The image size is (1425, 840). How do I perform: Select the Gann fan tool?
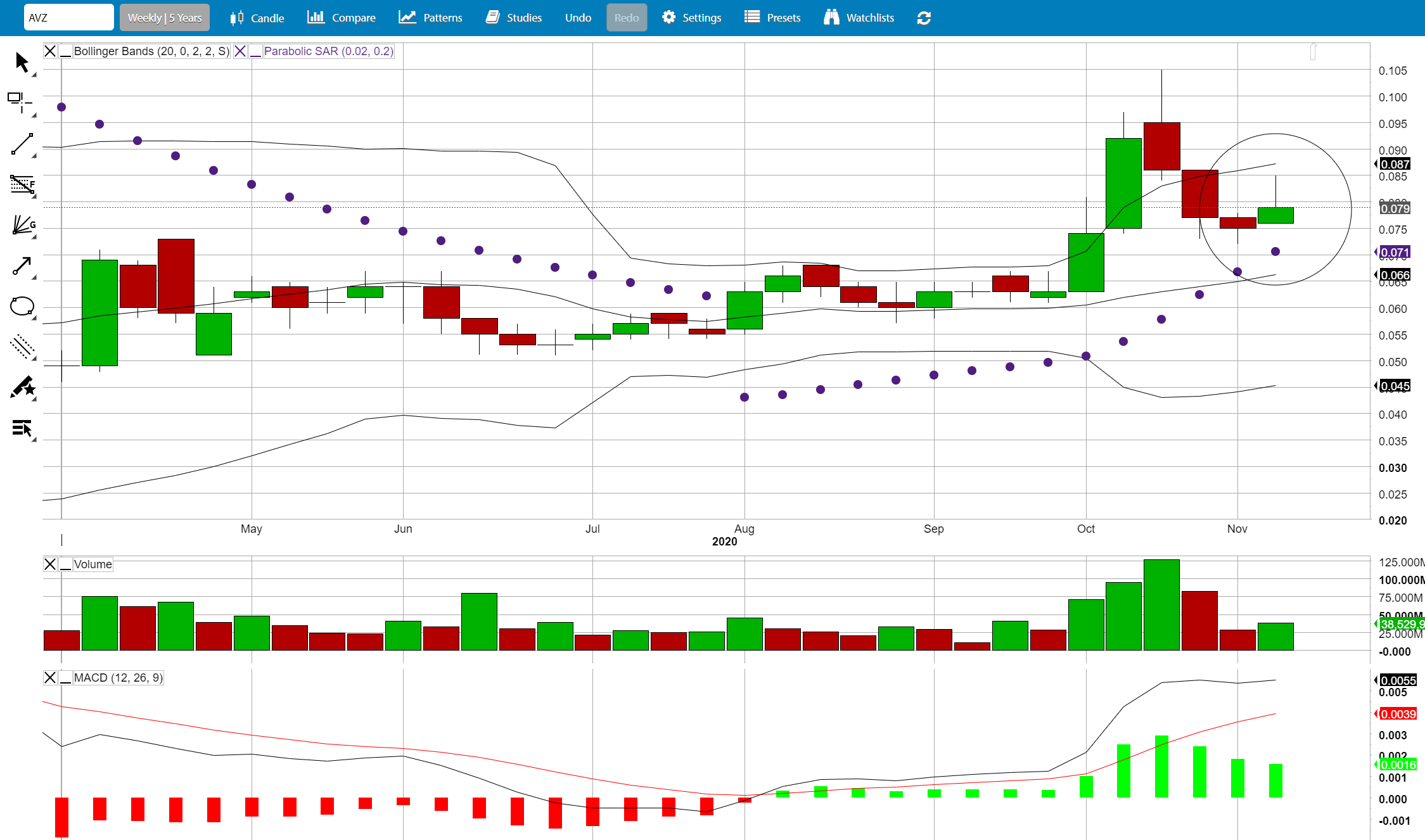[x=23, y=225]
